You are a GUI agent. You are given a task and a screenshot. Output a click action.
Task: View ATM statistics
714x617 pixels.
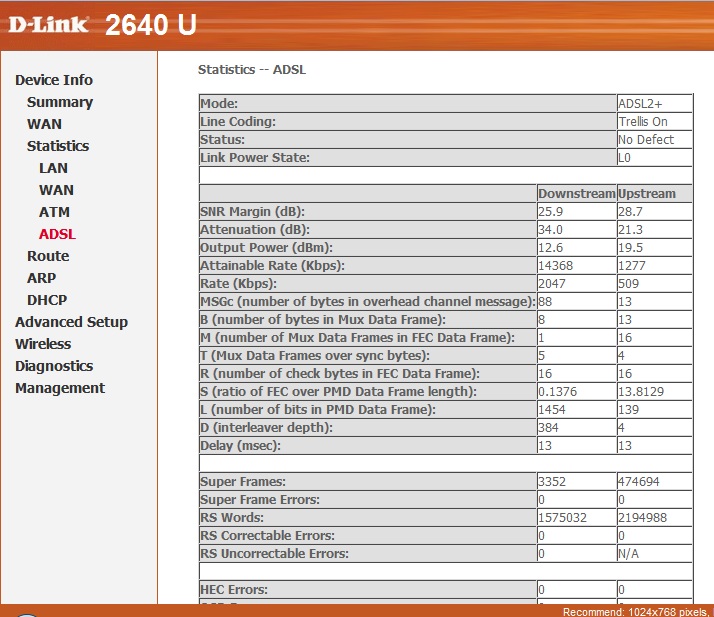(x=54, y=212)
